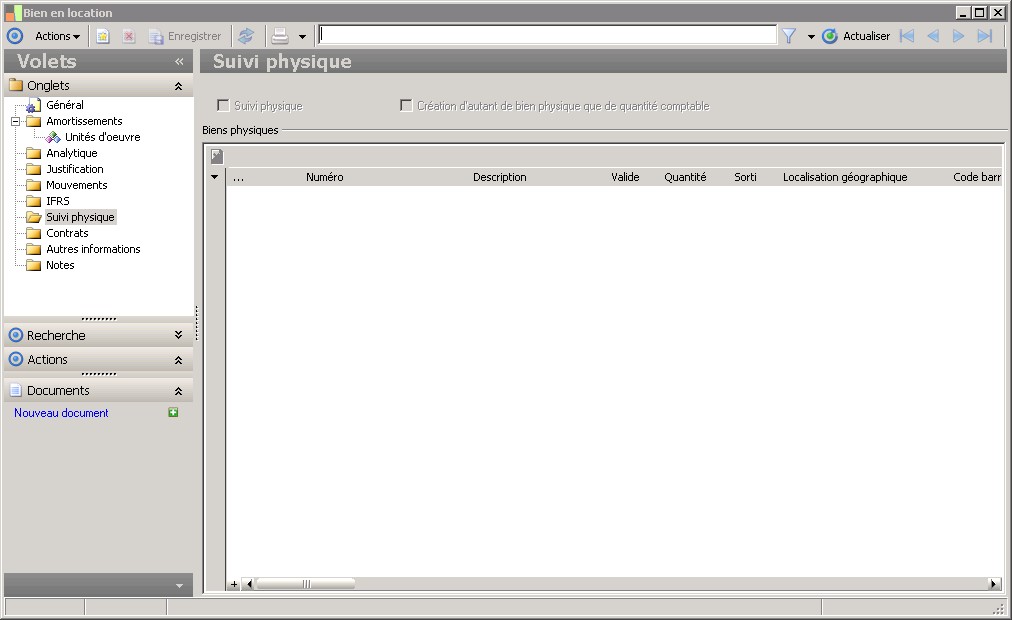
Task: Open the Contrats folder
Action: click(x=67, y=233)
